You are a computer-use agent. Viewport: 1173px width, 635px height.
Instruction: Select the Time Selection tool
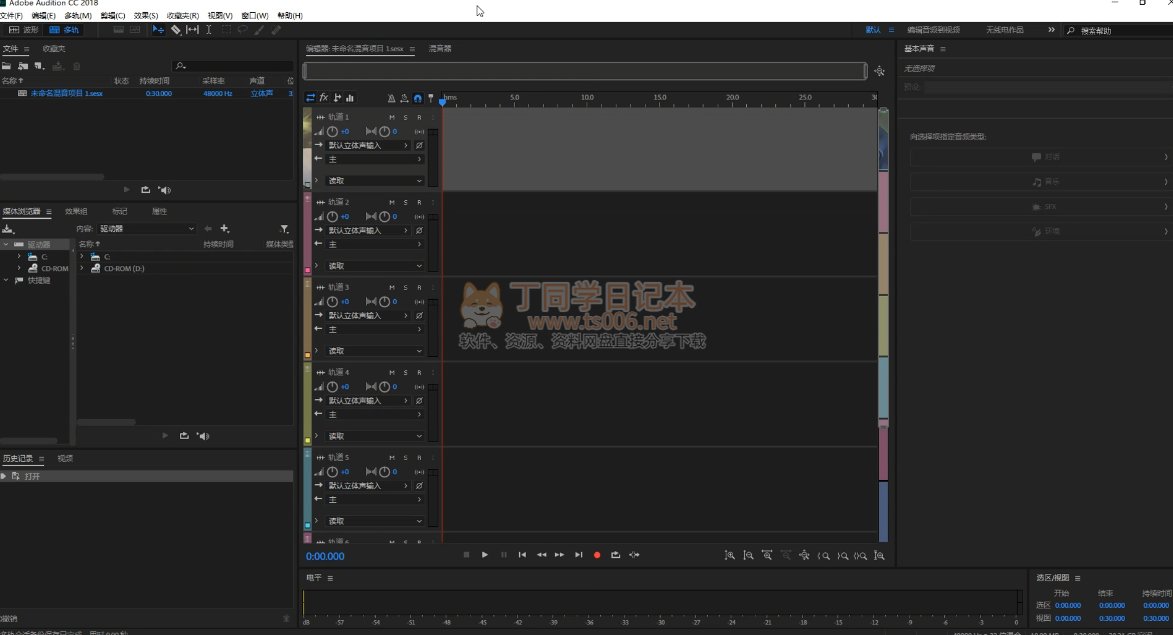tap(208, 30)
